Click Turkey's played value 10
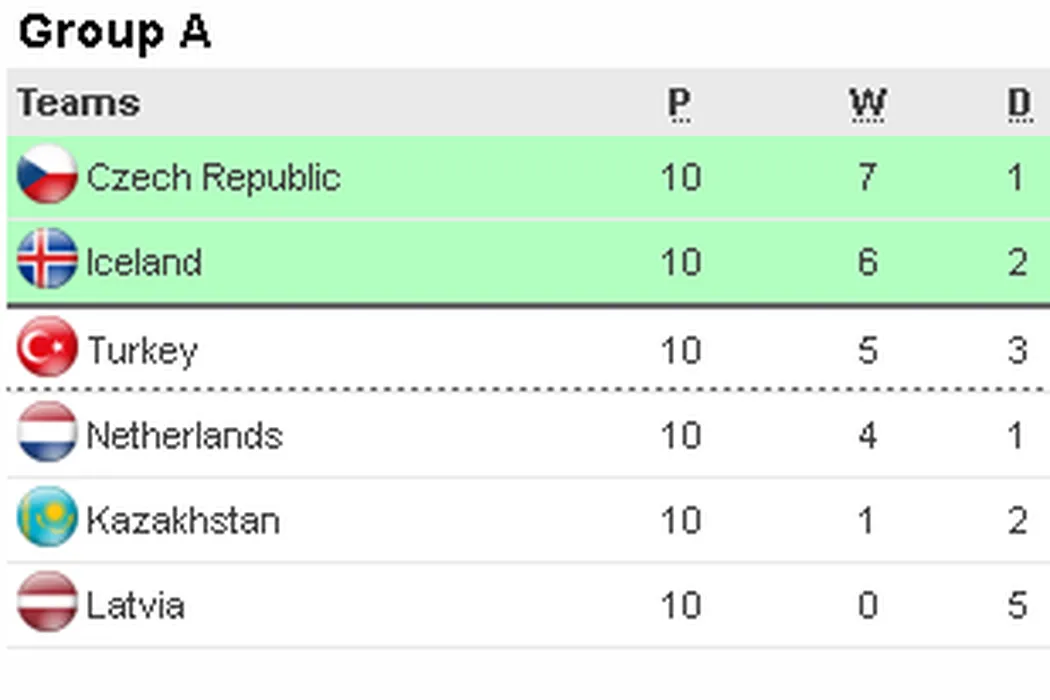The width and height of the screenshot is (1050, 700). (680, 350)
